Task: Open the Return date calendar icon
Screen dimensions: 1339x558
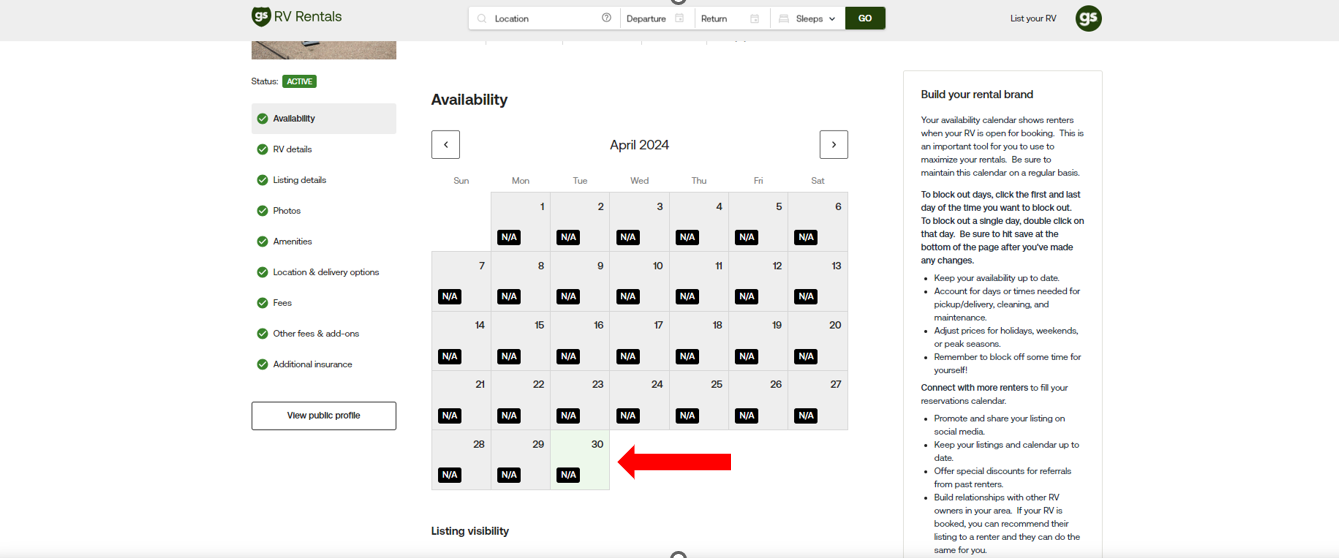Action: coord(754,18)
